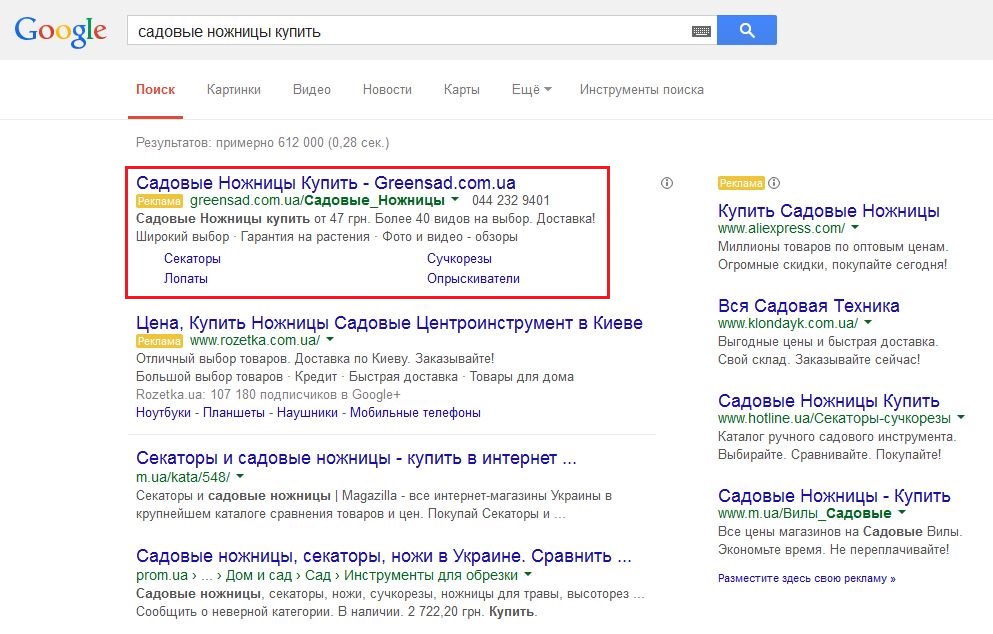Expand arrow next to www.klondayk.com.ua URL
The width and height of the screenshot is (993, 634).
tap(868, 323)
